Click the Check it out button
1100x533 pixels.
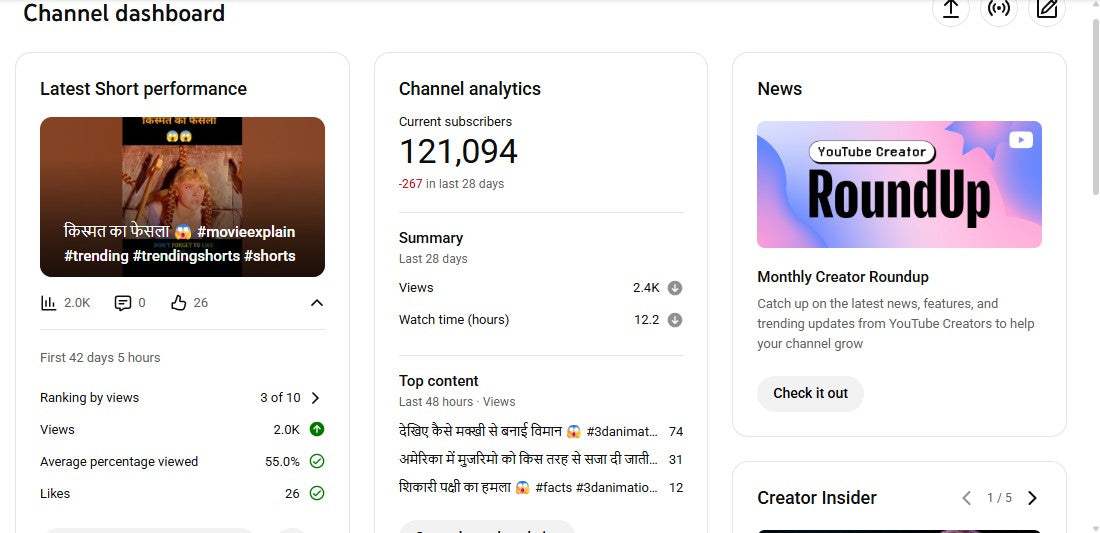810,393
